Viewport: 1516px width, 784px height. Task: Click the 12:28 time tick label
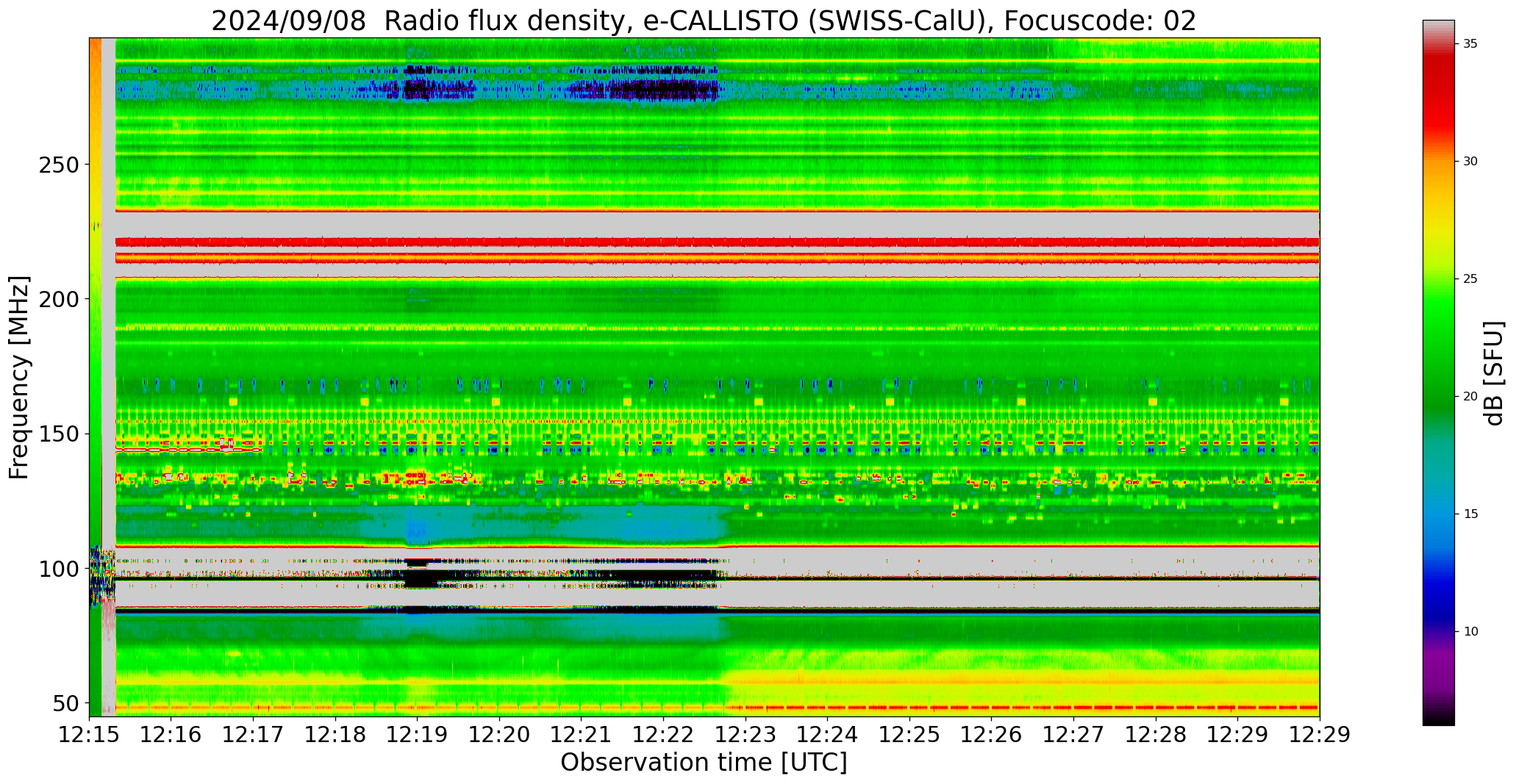1156,735
